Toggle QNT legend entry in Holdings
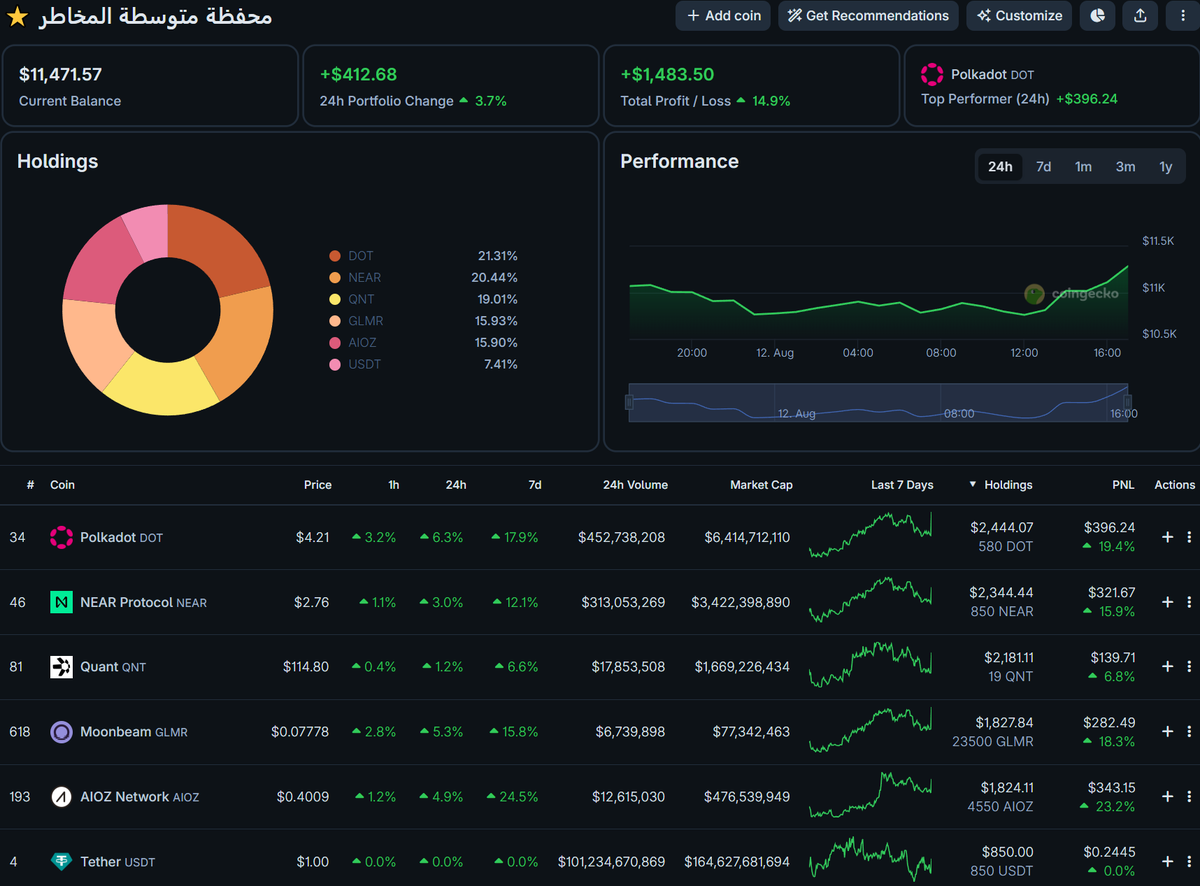The image size is (1200, 886). pos(352,299)
